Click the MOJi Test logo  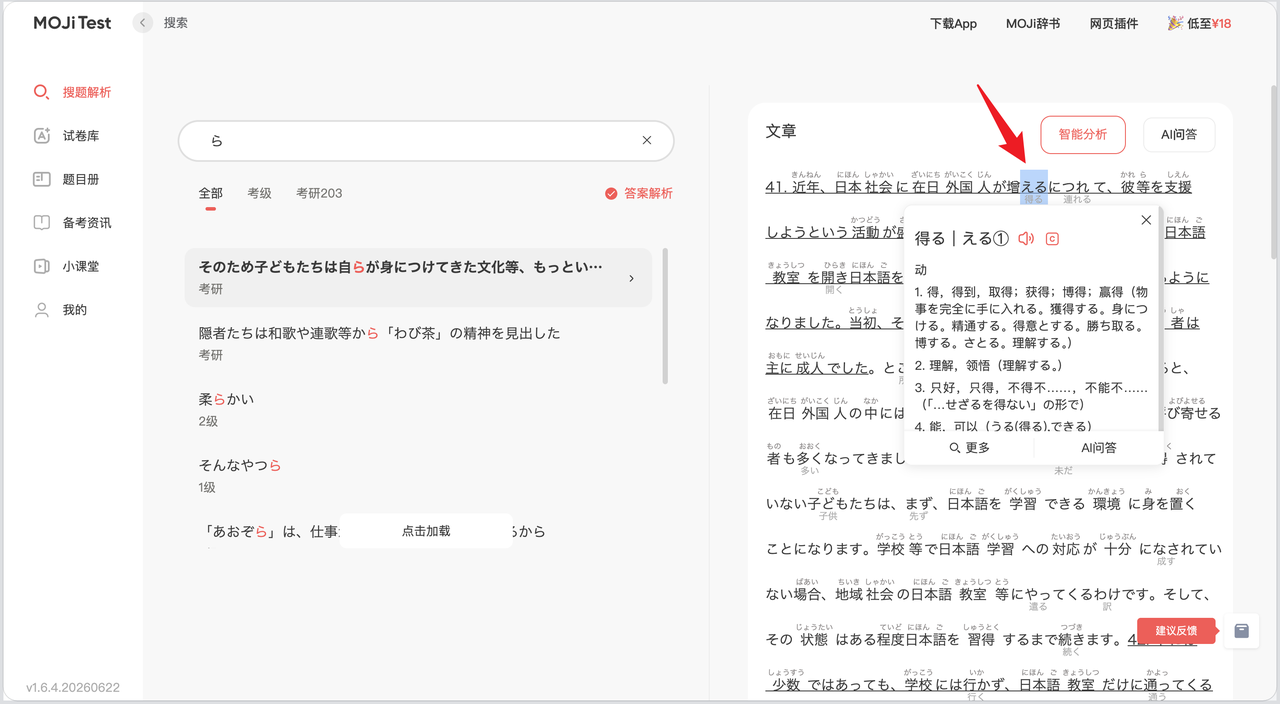[x=72, y=23]
